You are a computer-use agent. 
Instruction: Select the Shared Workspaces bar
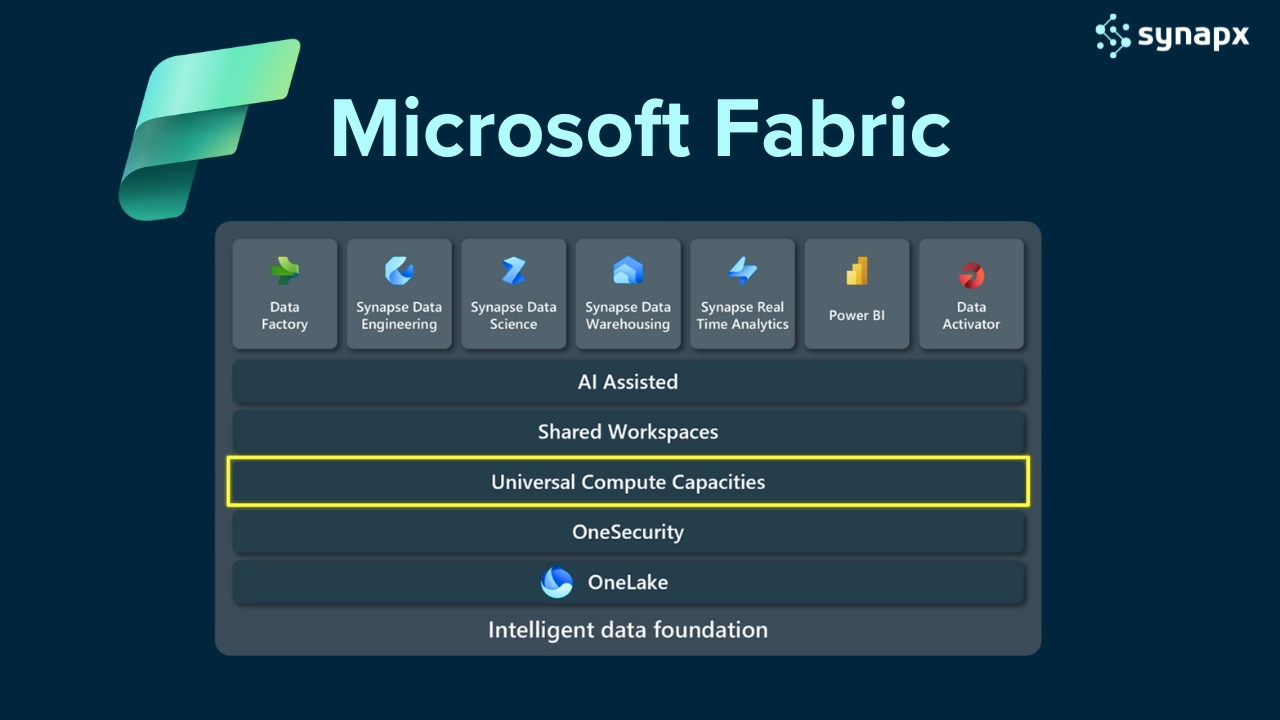[x=628, y=432]
